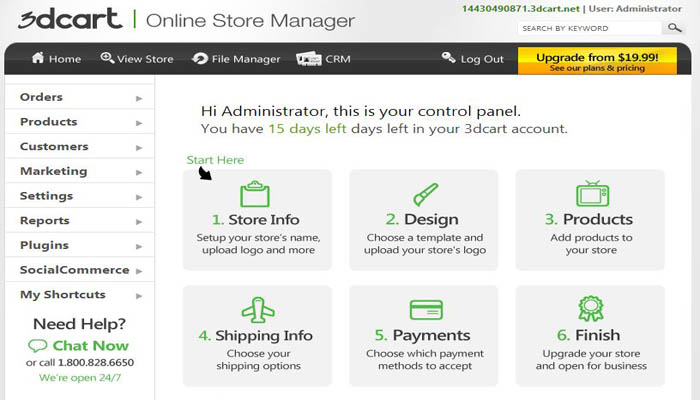Open View Store in the top bar
Image resolution: width=700 pixels, height=400 pixels.
point(137,58)
